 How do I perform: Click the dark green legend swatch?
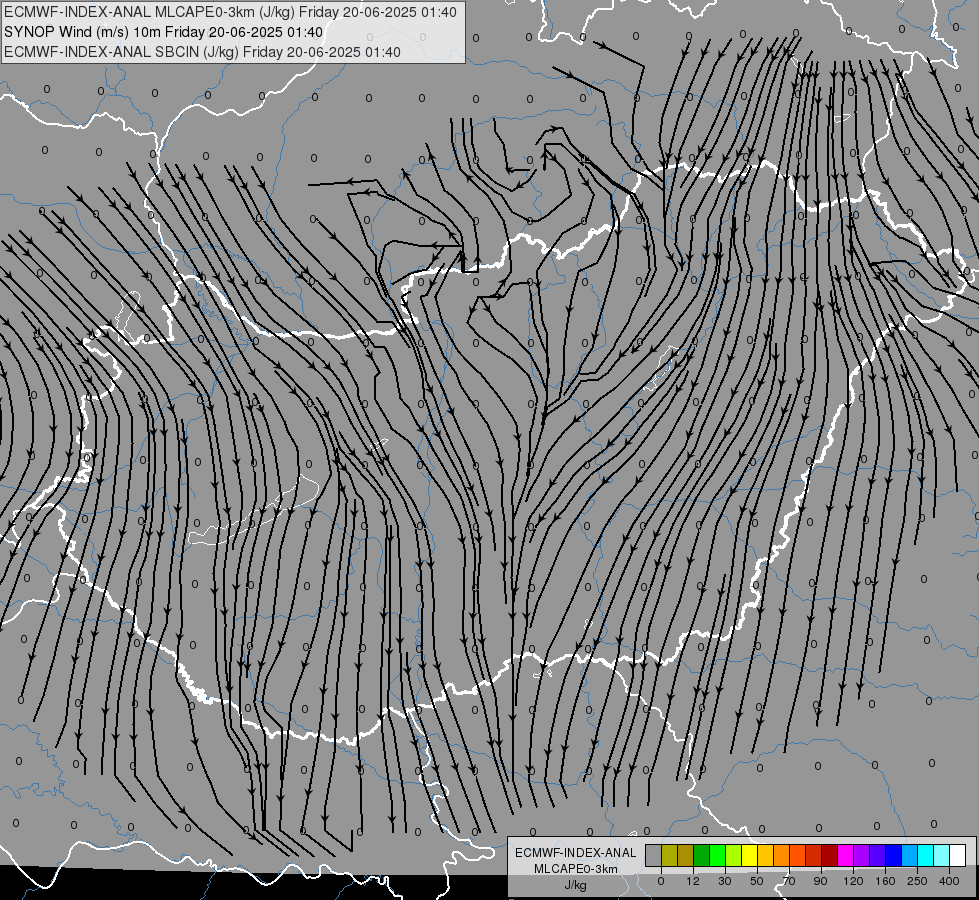(702, 856)
